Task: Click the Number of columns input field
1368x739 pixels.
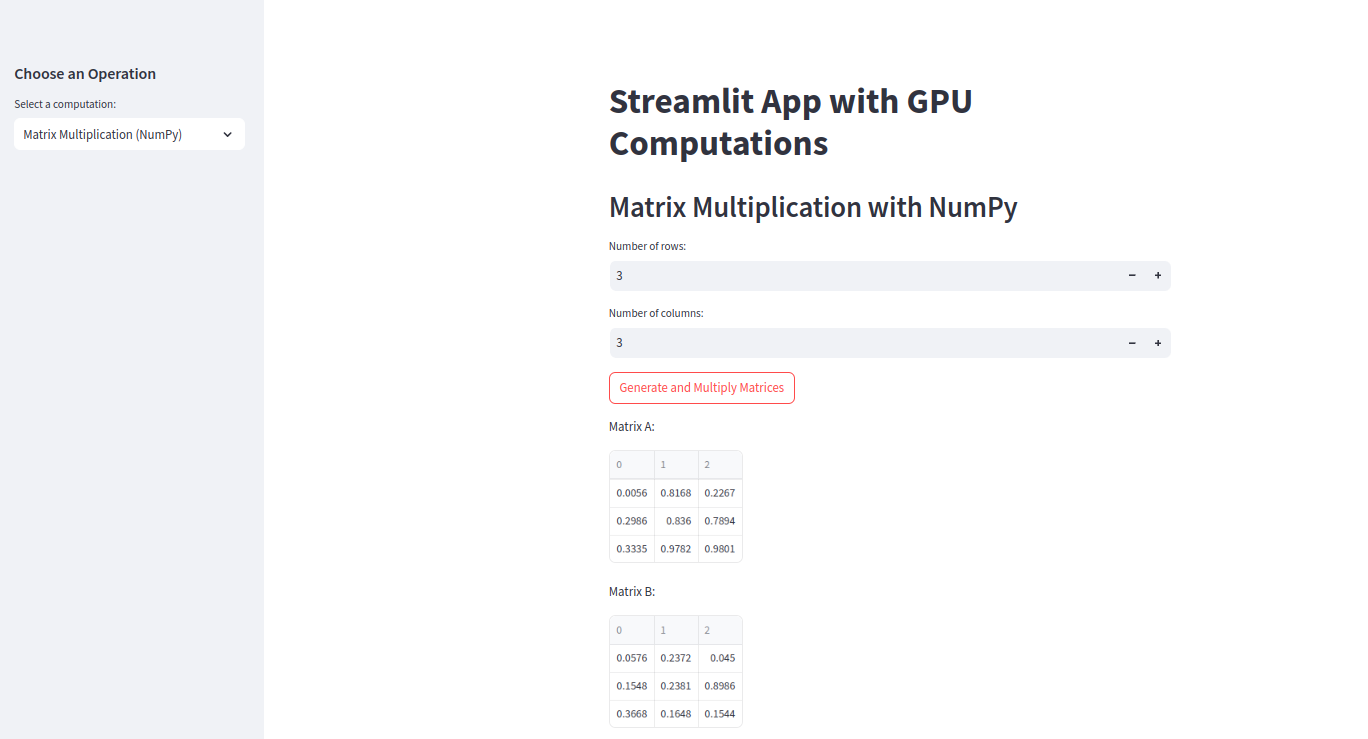Action: tap(862, 343)
